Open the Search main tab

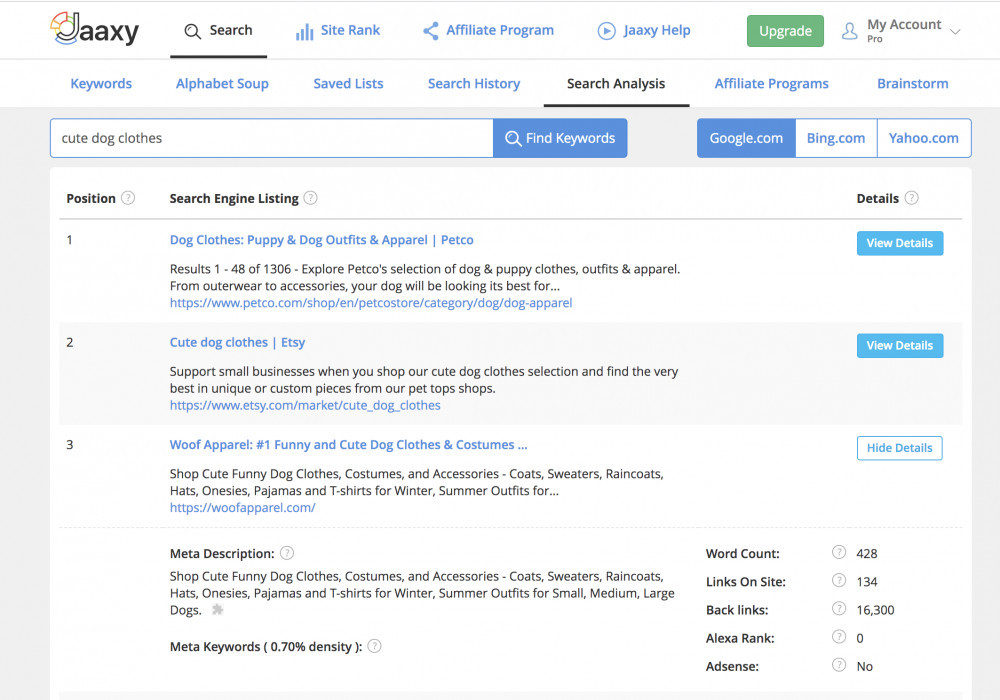[218, 31]
